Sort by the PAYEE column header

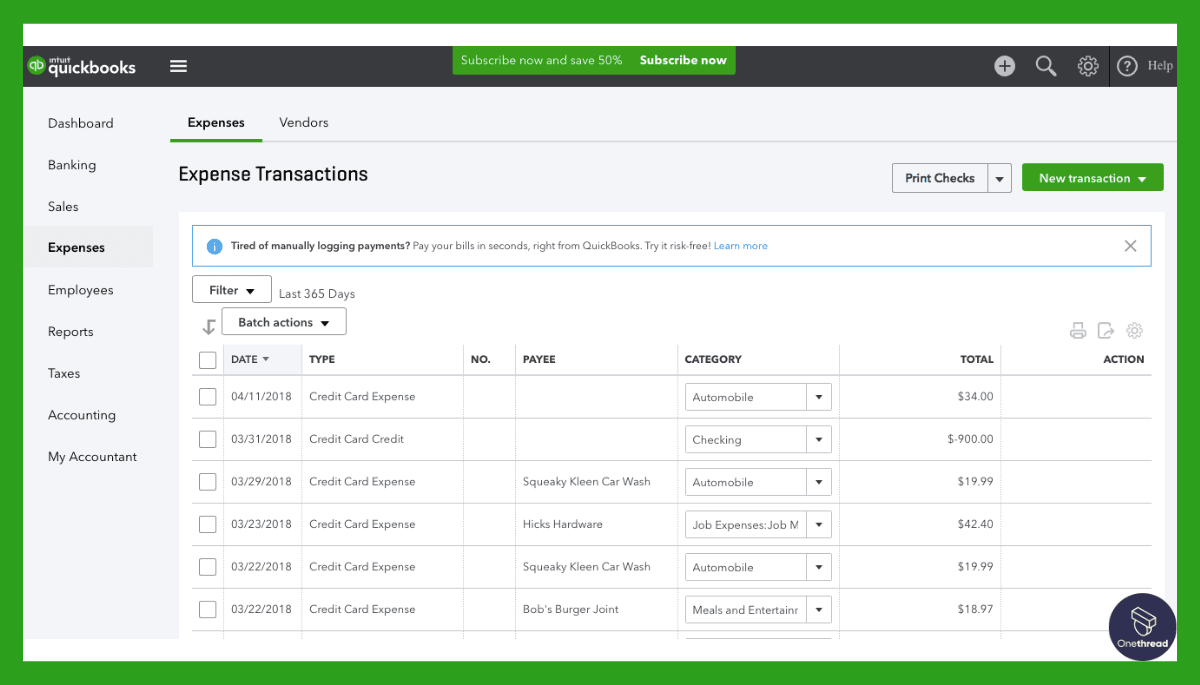[x=539, y=359]
